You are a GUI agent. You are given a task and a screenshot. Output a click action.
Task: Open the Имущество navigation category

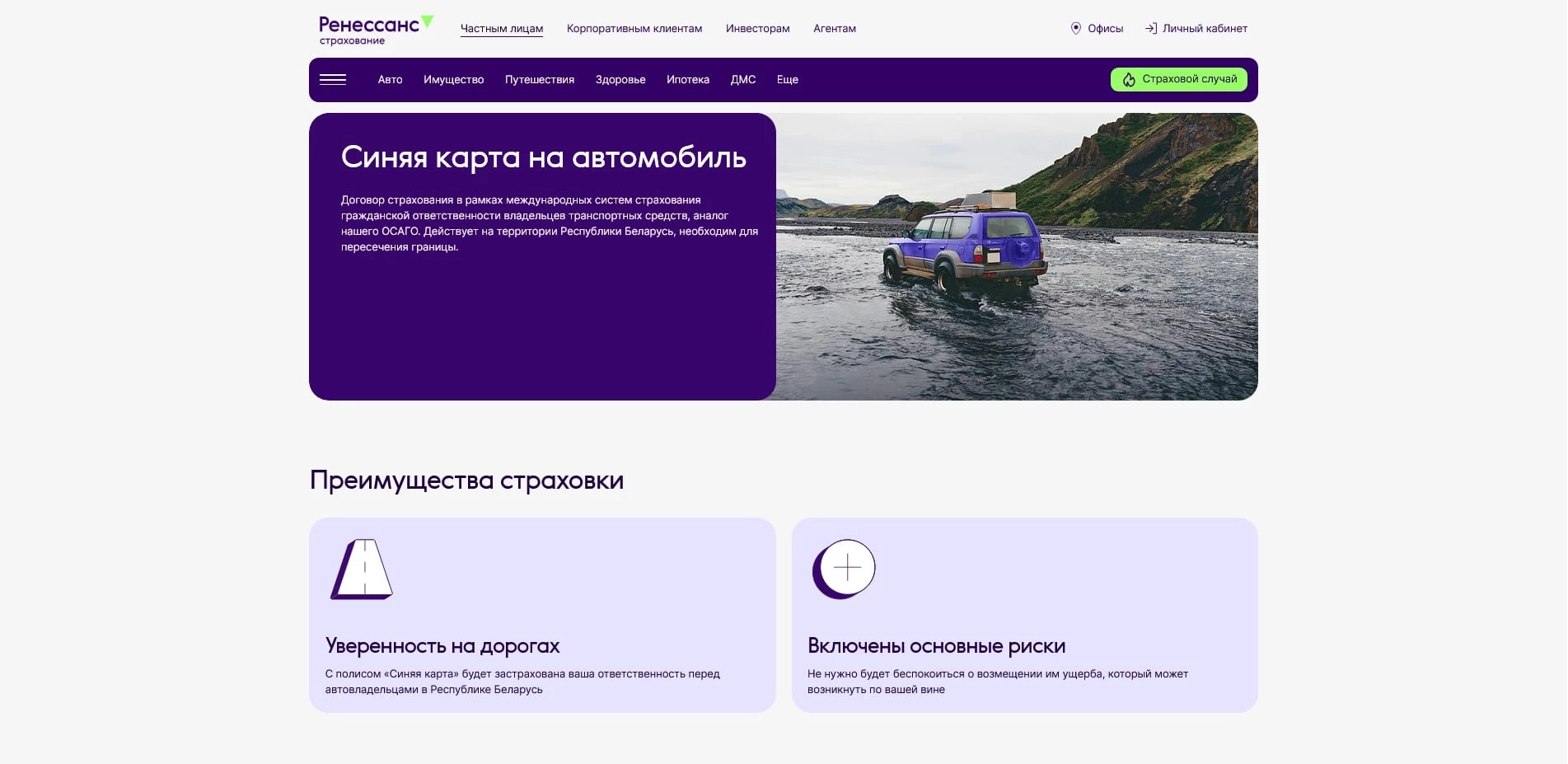pos(453,79)
